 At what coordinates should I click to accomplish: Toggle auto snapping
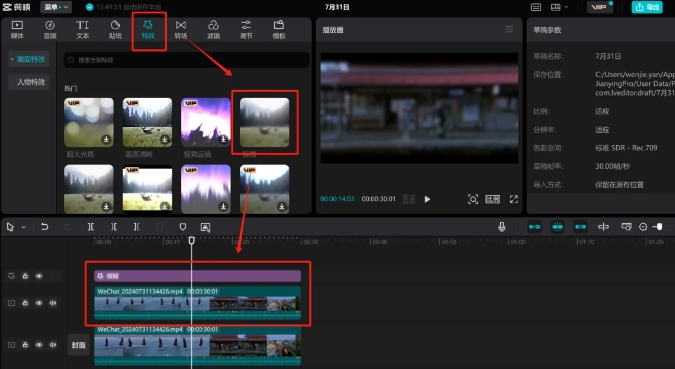tap(557, 227)
